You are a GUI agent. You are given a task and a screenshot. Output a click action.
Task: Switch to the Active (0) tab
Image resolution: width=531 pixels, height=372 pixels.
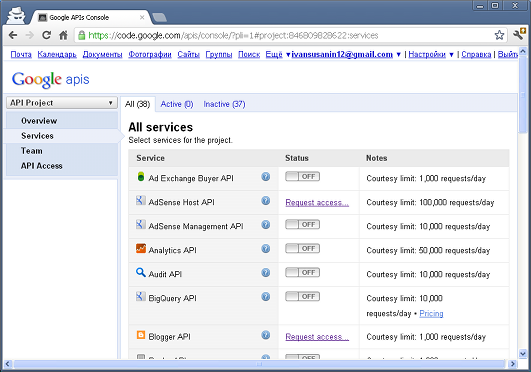[x=177, y=104]
